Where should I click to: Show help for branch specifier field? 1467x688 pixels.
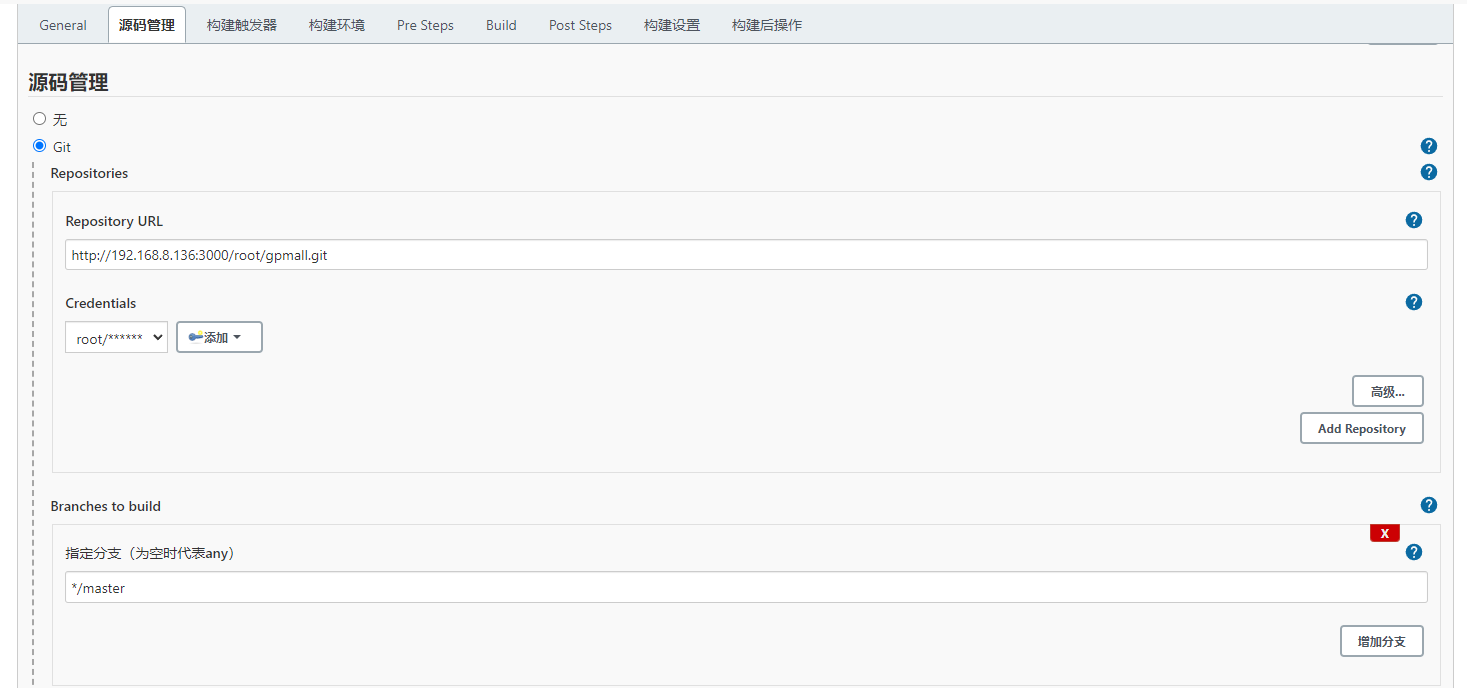pos(1413,552)
